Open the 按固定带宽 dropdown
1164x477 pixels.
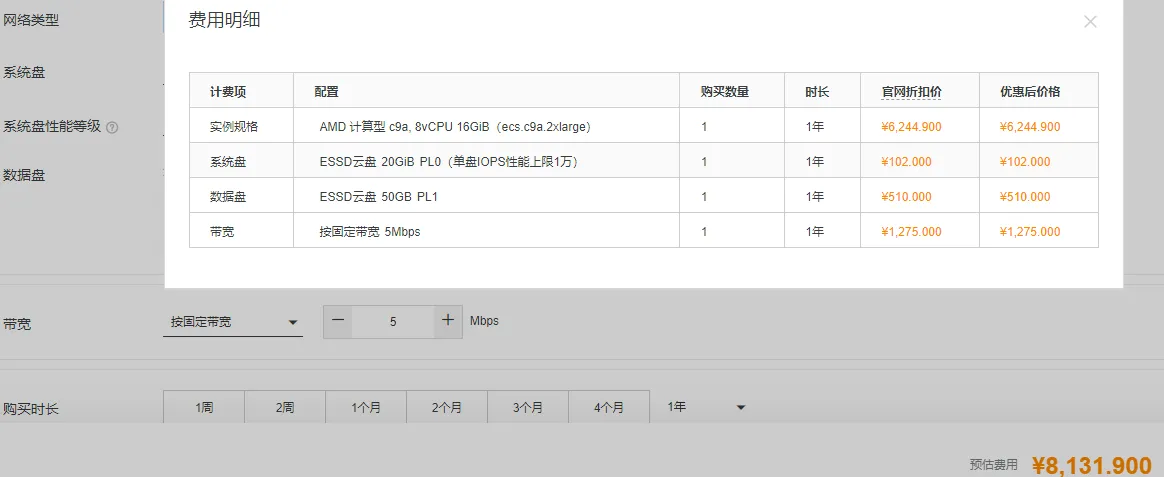[x=232, y=322]
